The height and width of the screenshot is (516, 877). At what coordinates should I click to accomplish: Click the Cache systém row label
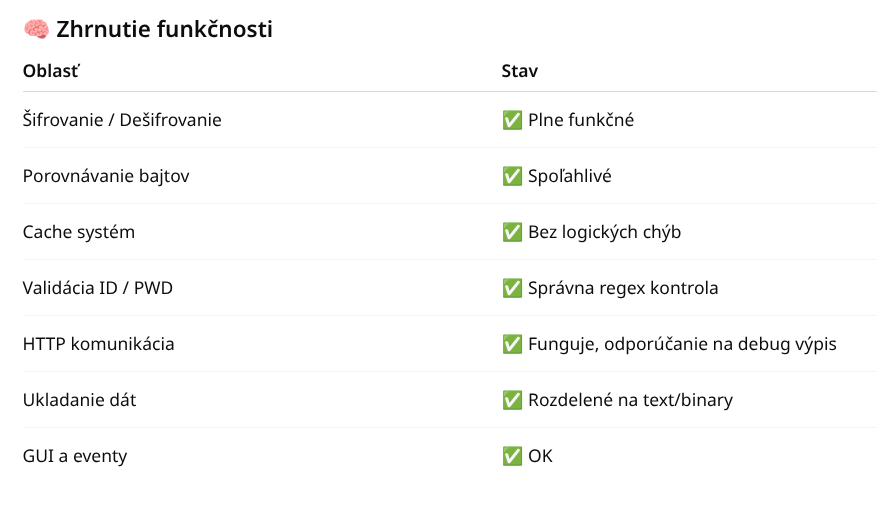point(79,232)
